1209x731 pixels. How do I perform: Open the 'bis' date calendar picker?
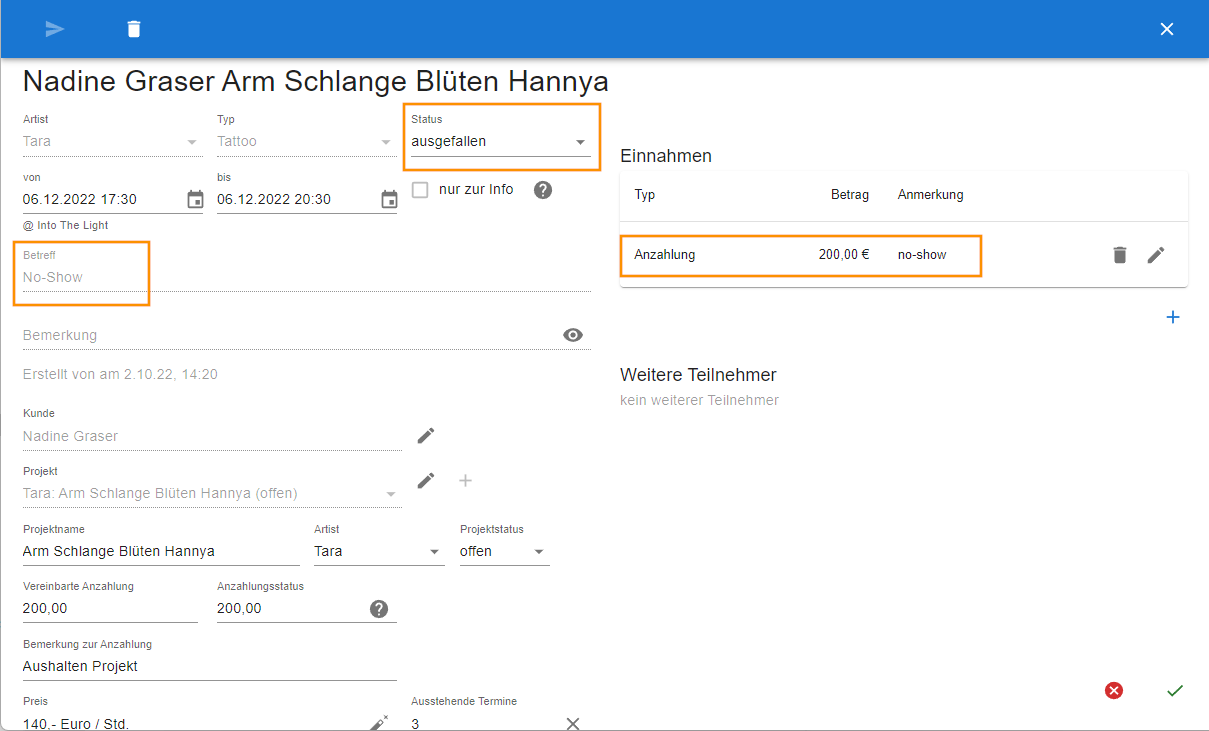pos(389,200)
